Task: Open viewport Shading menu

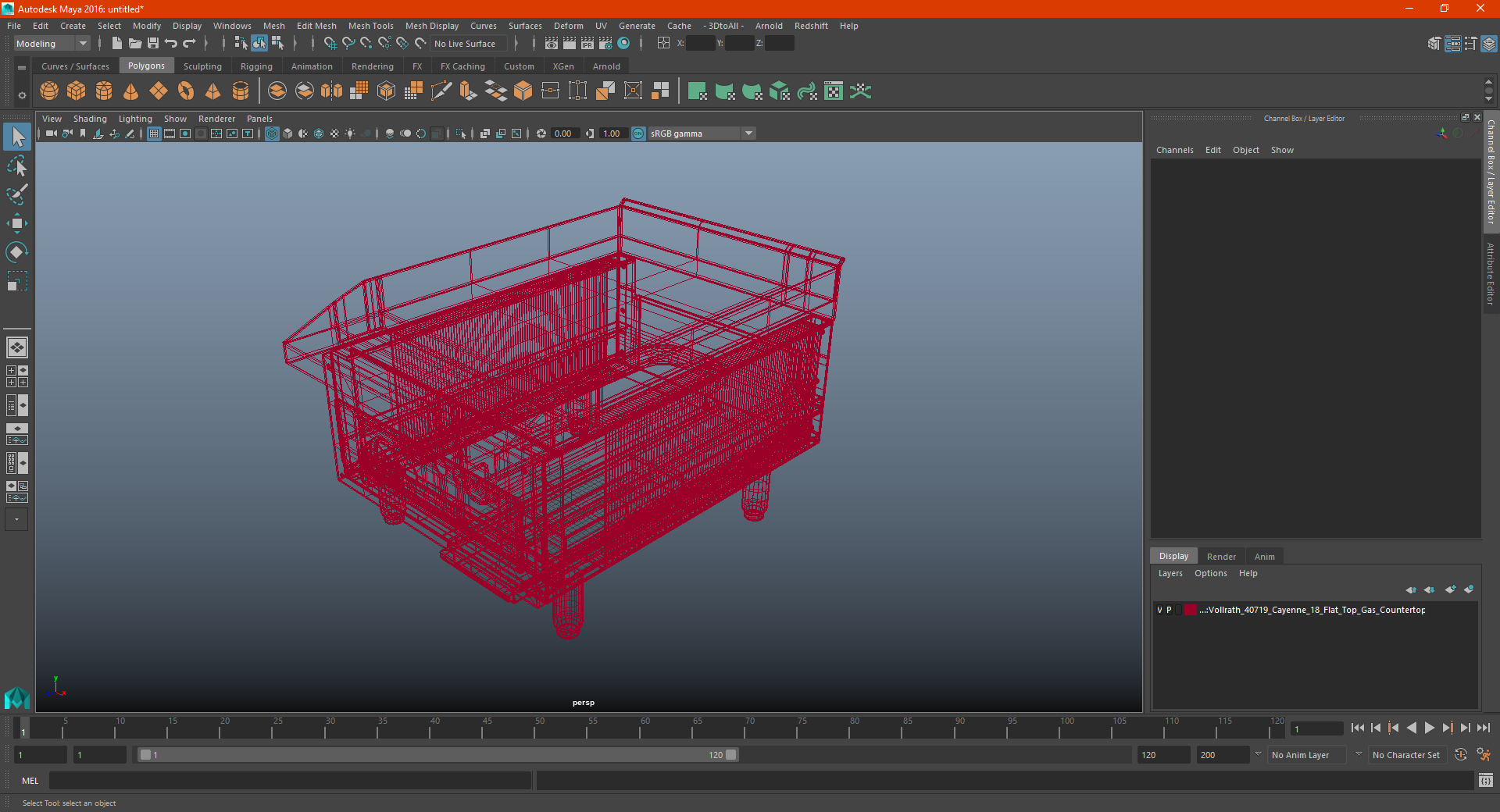Action: pos(90,119)
